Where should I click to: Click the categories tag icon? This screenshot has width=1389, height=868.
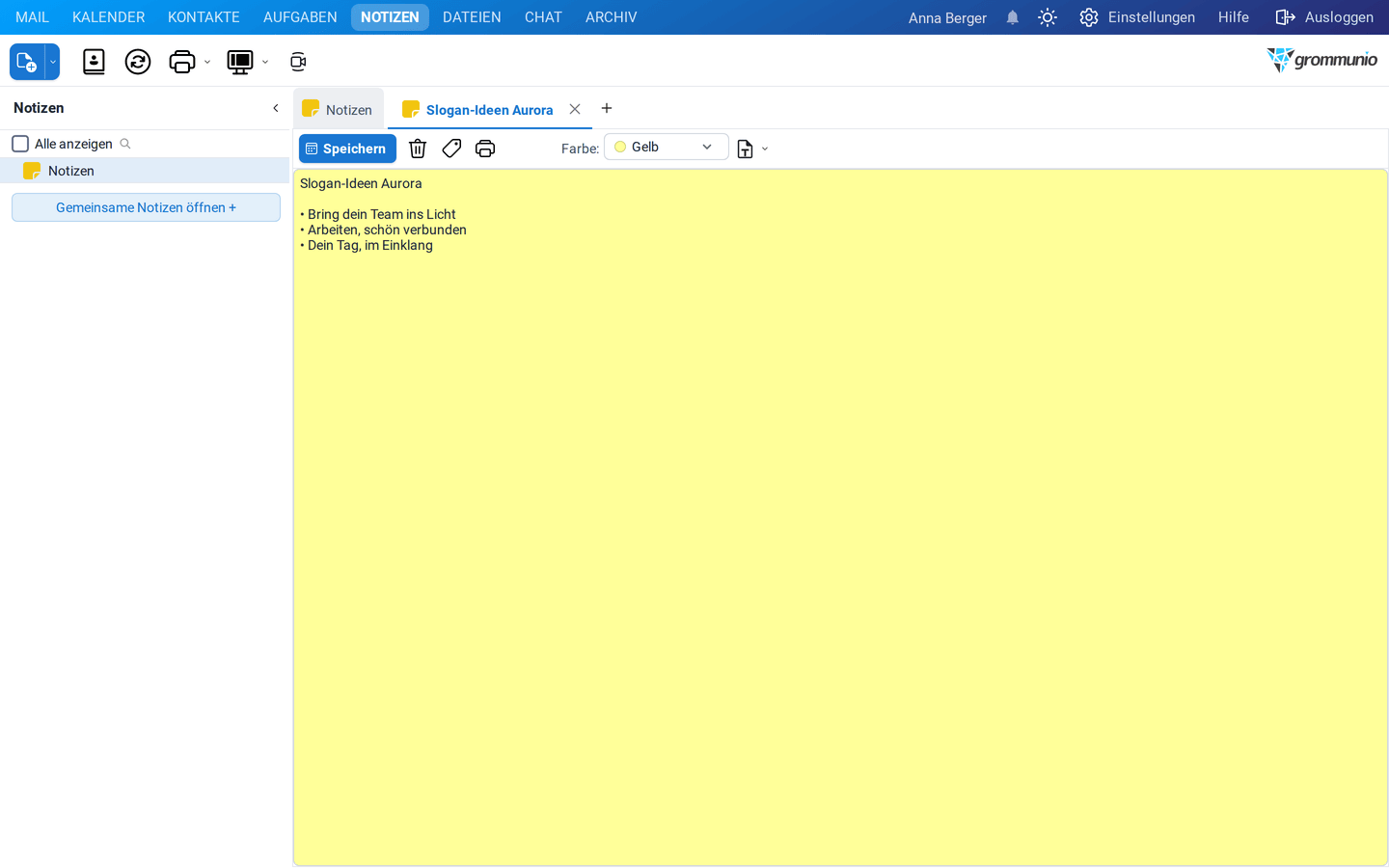coord(451,149)
